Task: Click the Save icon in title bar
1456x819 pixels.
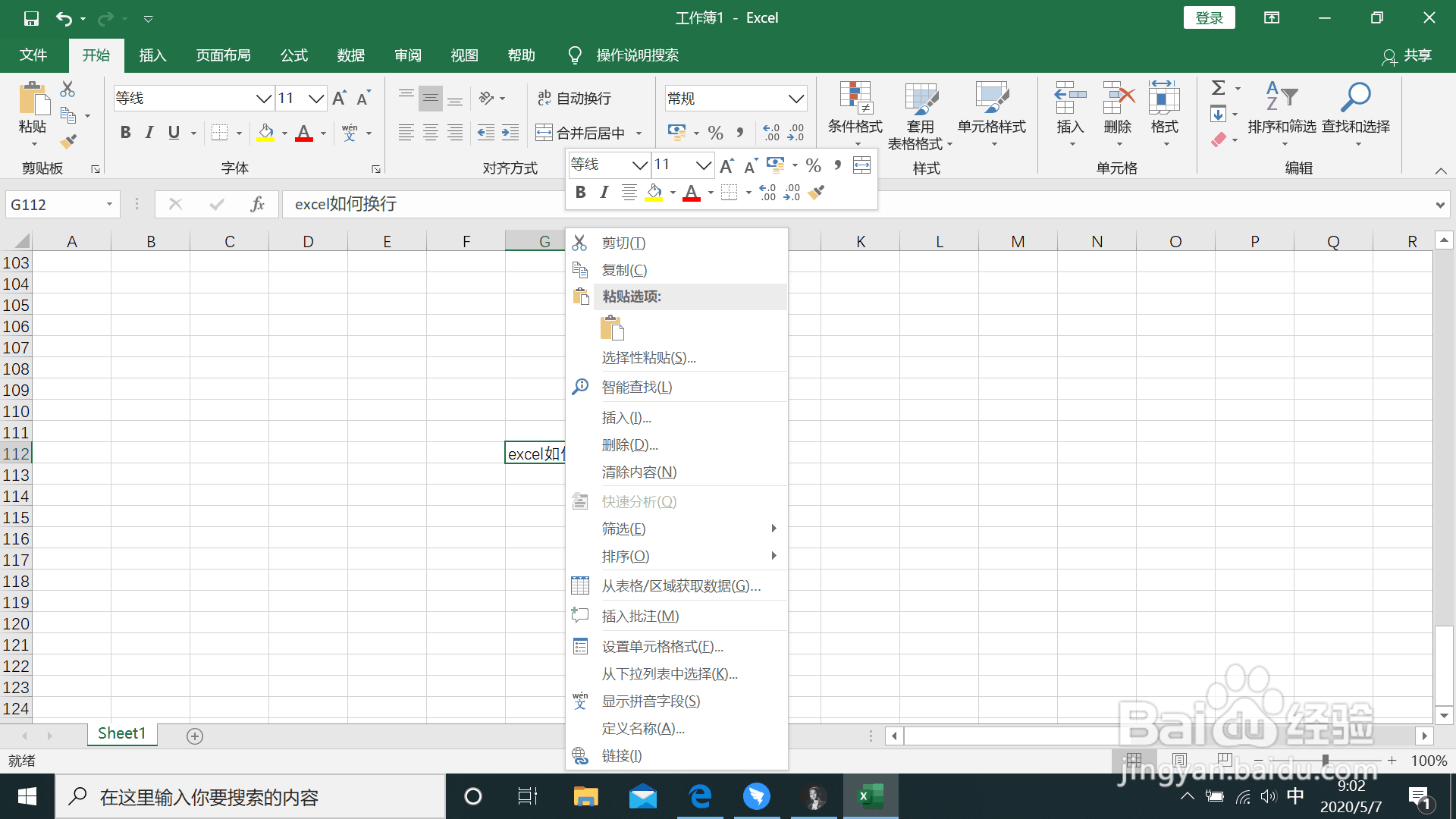Action: pos(31,18)
